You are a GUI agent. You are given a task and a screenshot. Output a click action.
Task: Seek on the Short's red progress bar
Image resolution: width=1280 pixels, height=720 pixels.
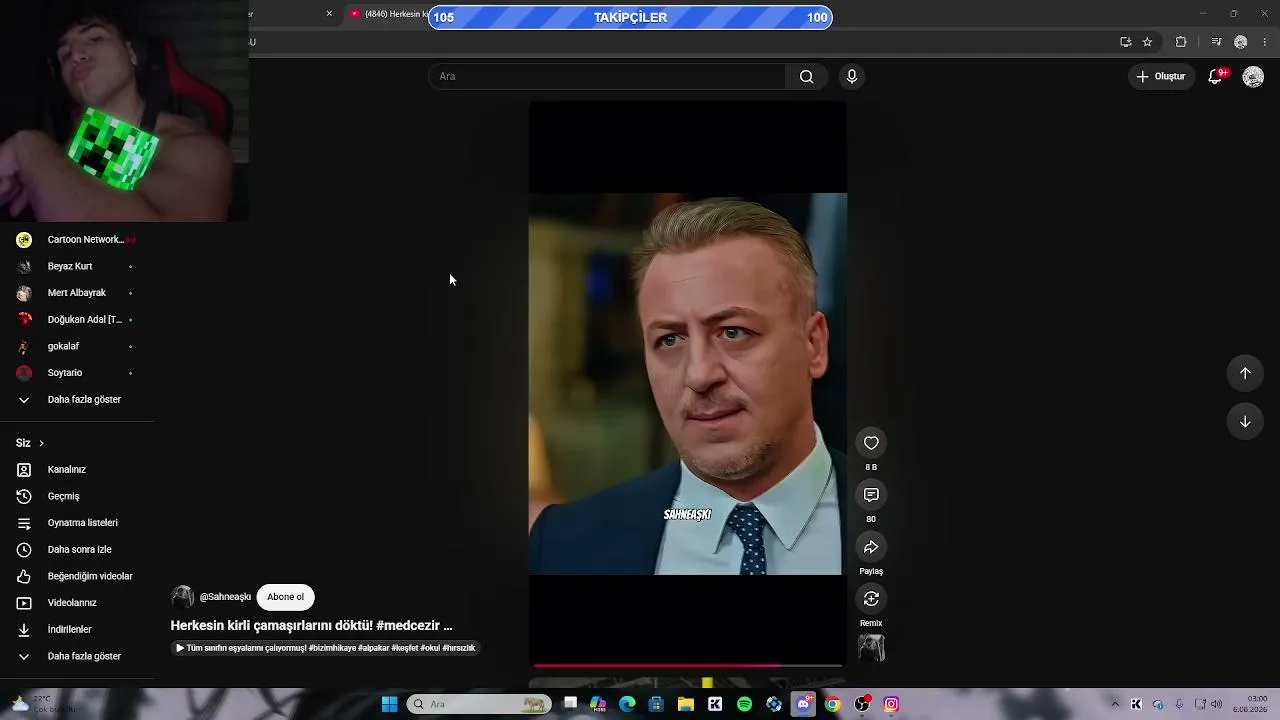(x=687, y=665)
